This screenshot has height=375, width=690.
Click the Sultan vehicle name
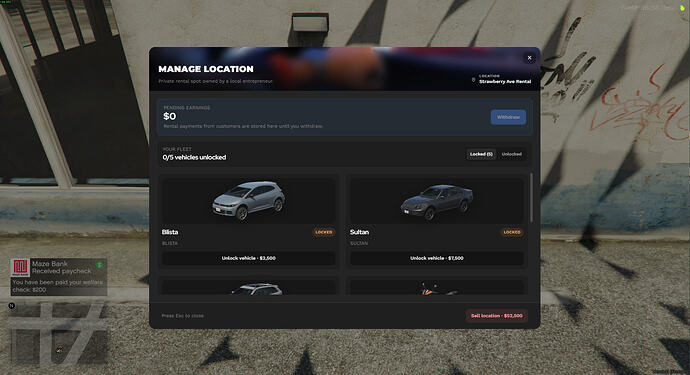(x=359, y=232)
